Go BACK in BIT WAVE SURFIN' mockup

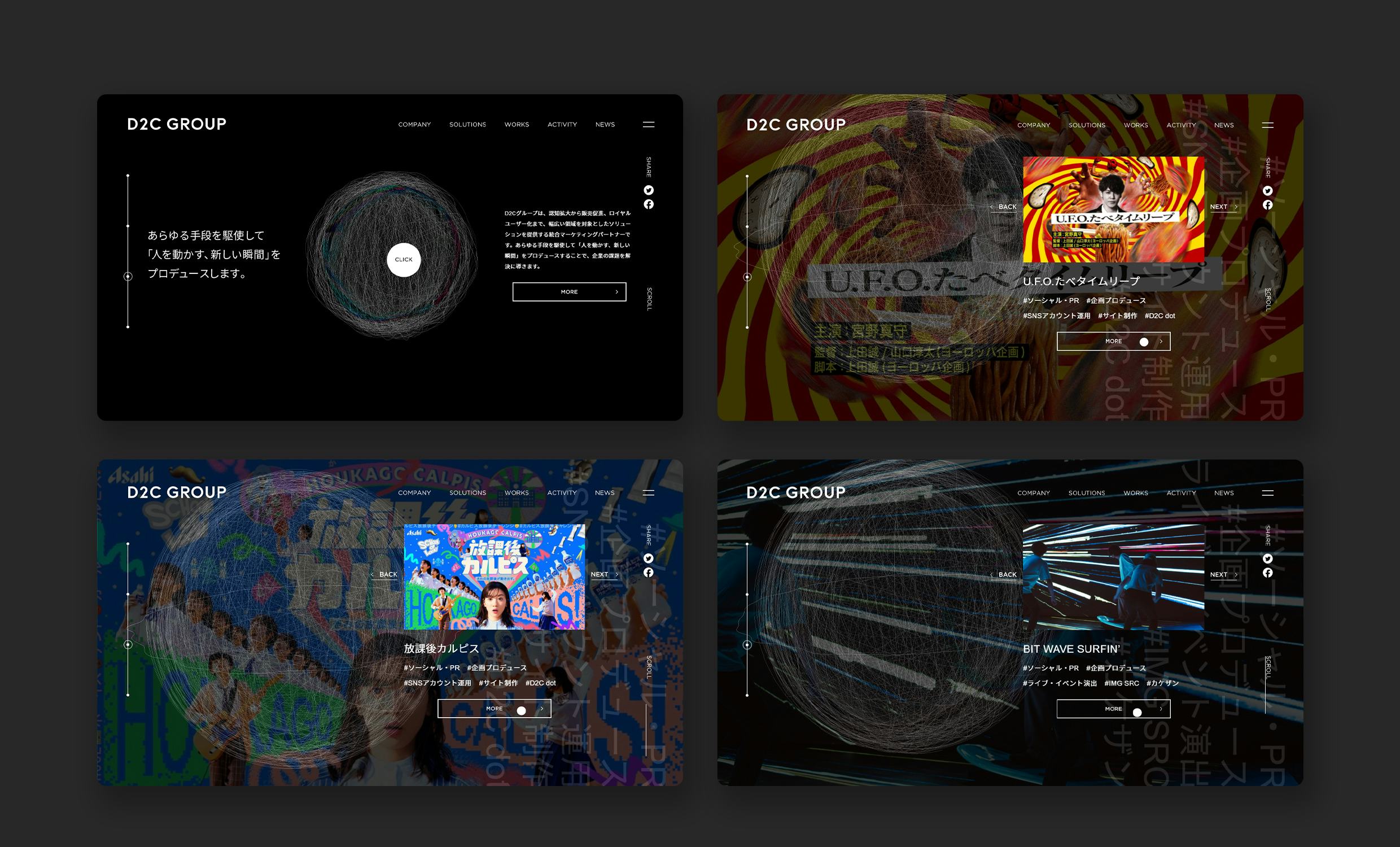(x=1003, y=575)
